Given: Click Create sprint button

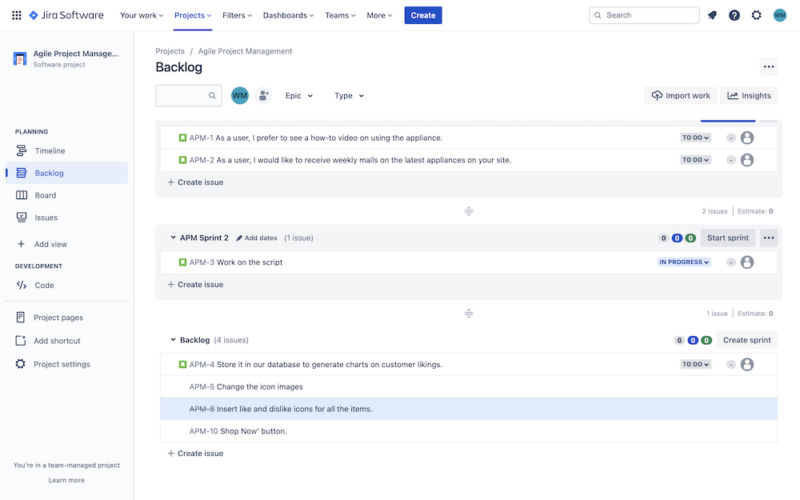Looking at the screenshot, I should click(x=746, y=340).
